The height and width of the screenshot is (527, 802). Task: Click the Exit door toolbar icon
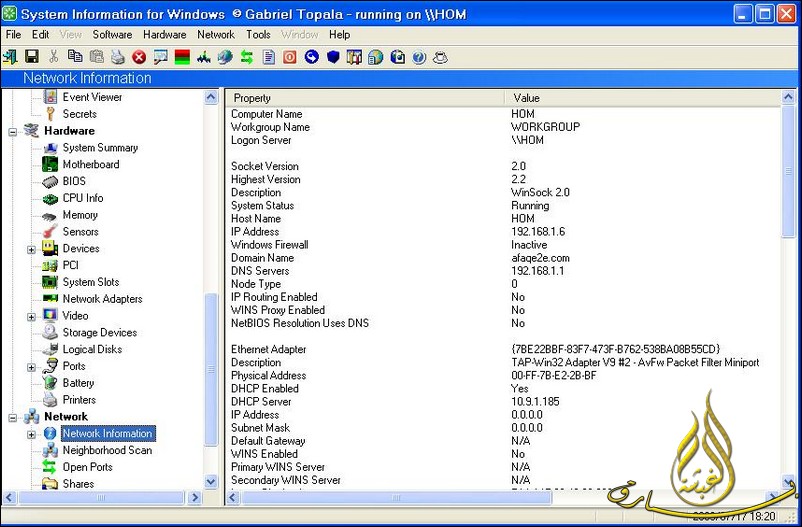click(x=10, y=57)
